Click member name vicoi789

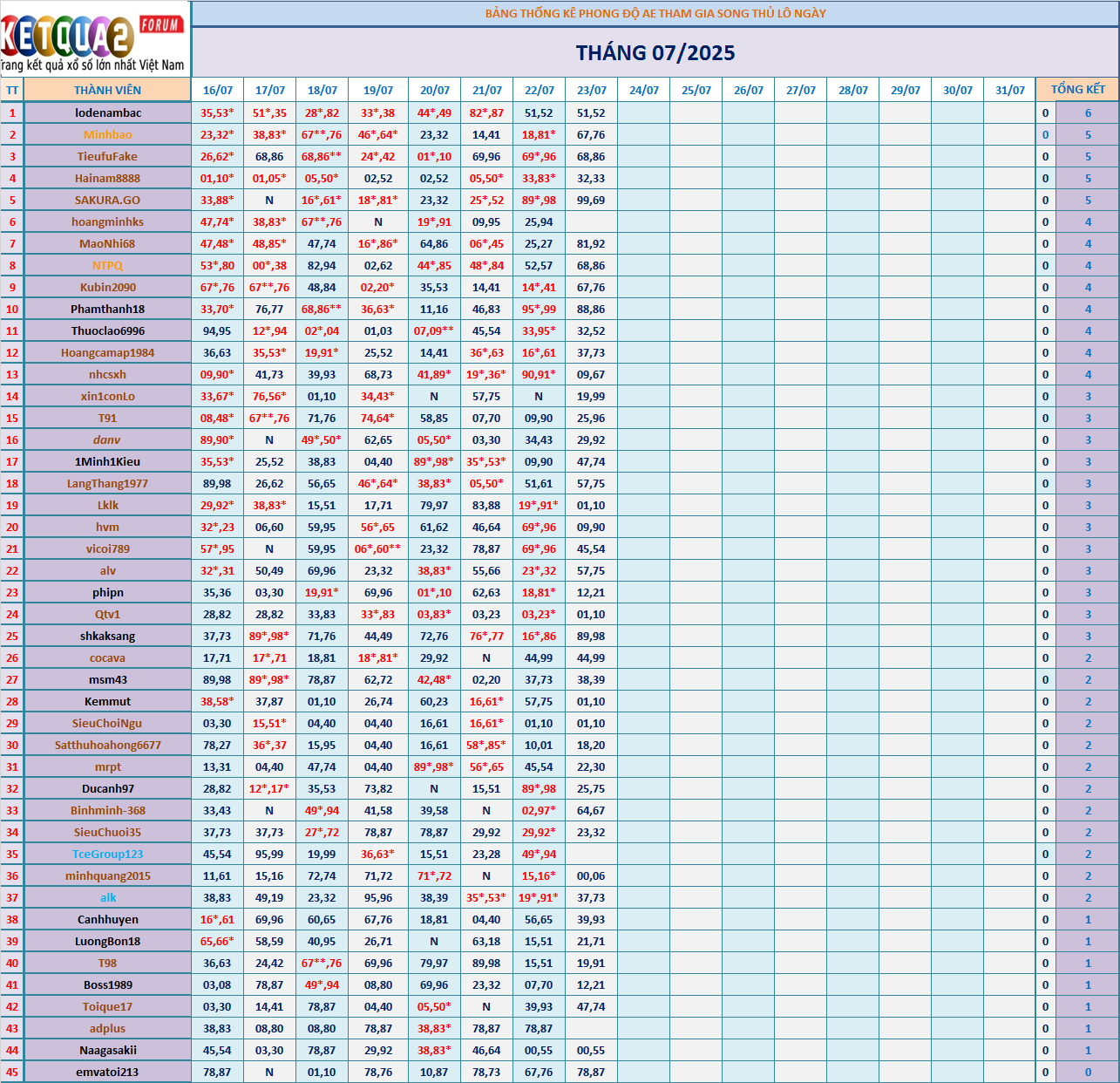pos(108,548)
